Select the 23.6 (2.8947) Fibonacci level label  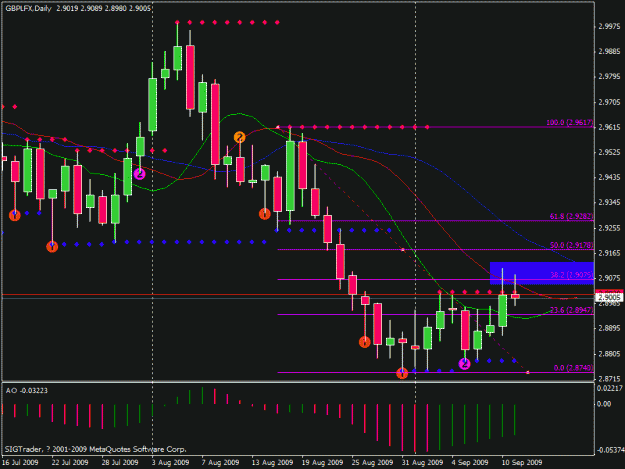[x=572, y=310]
